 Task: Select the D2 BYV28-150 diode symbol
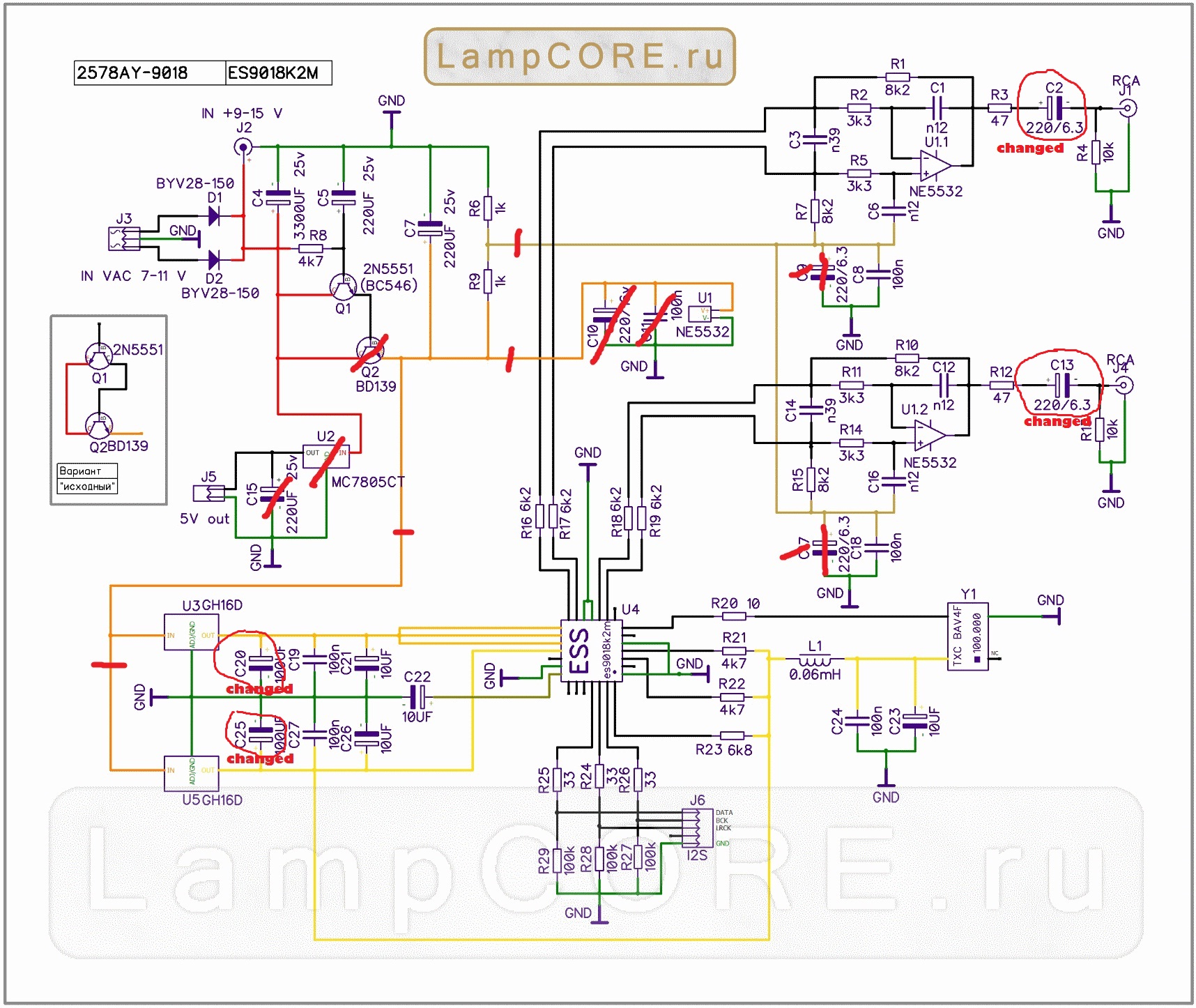point(214,261)
